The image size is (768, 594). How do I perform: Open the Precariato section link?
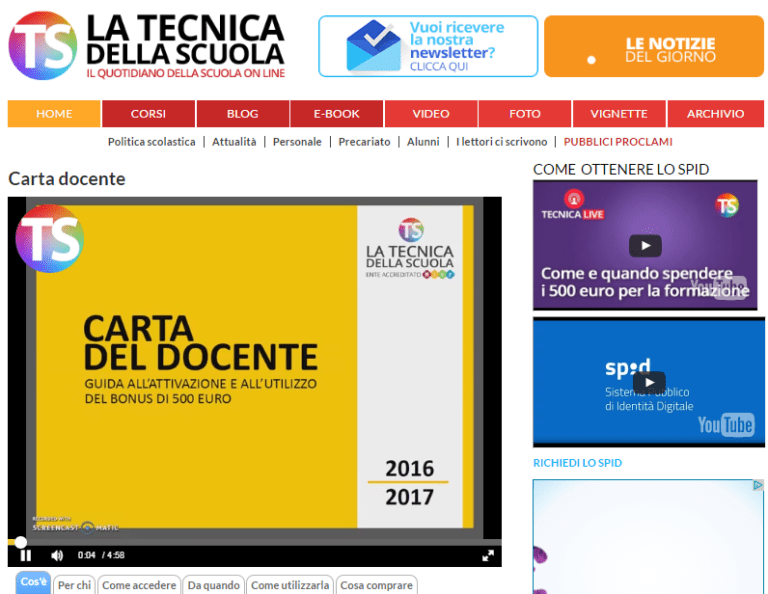click(364, 142)
